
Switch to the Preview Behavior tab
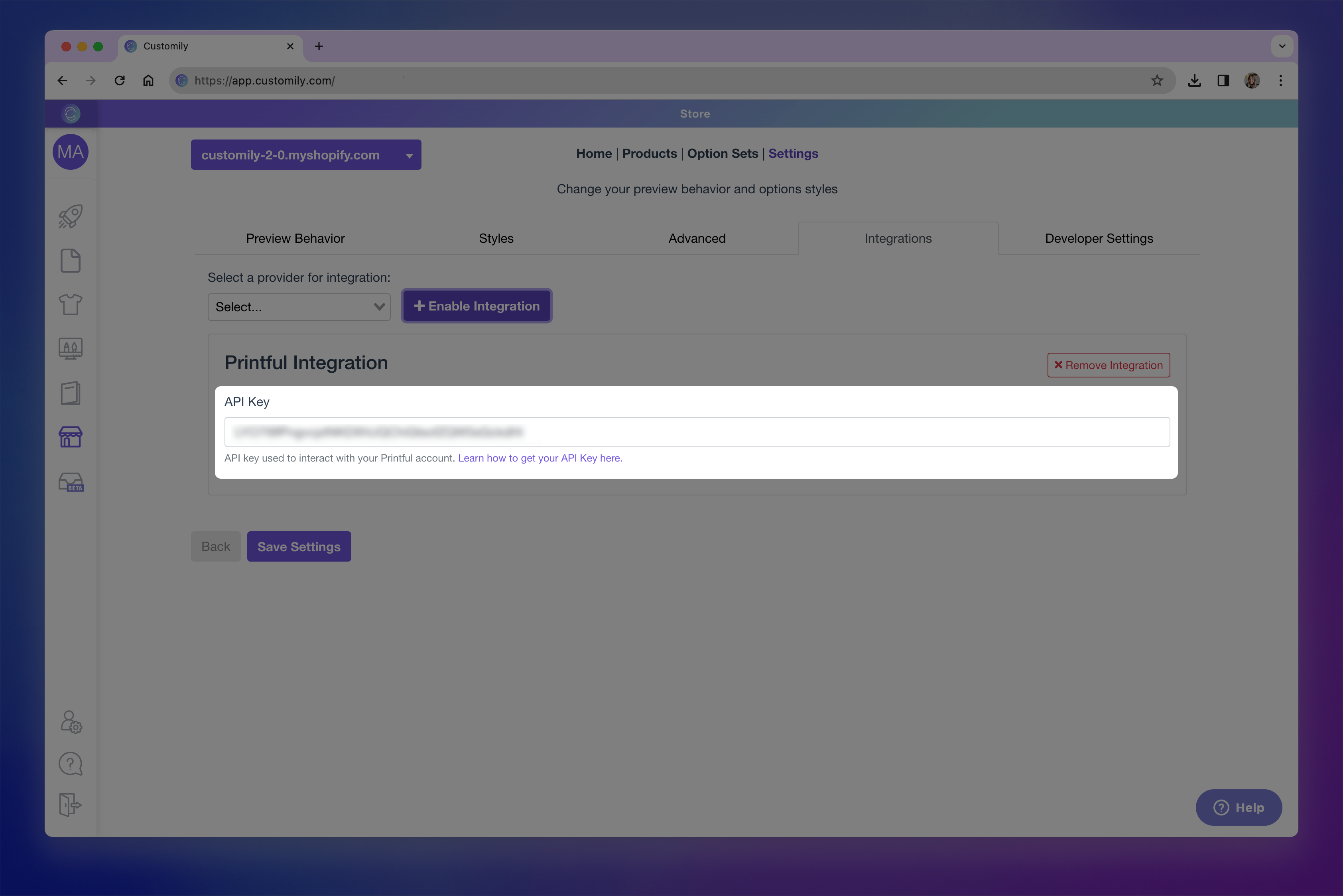click(295, 238)
